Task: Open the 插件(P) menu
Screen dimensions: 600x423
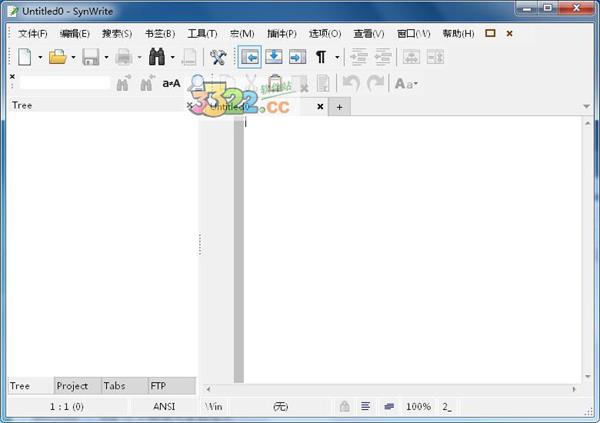Action: (x=282, y=34)
